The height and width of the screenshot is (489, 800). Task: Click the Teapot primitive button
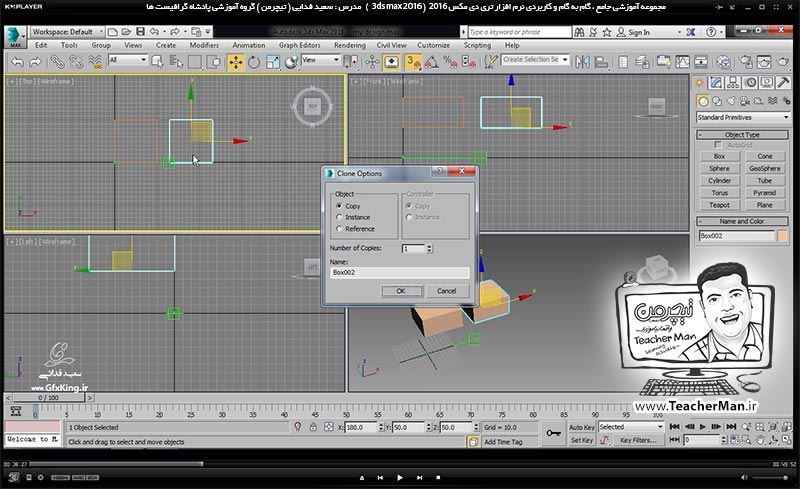[719, 205]
